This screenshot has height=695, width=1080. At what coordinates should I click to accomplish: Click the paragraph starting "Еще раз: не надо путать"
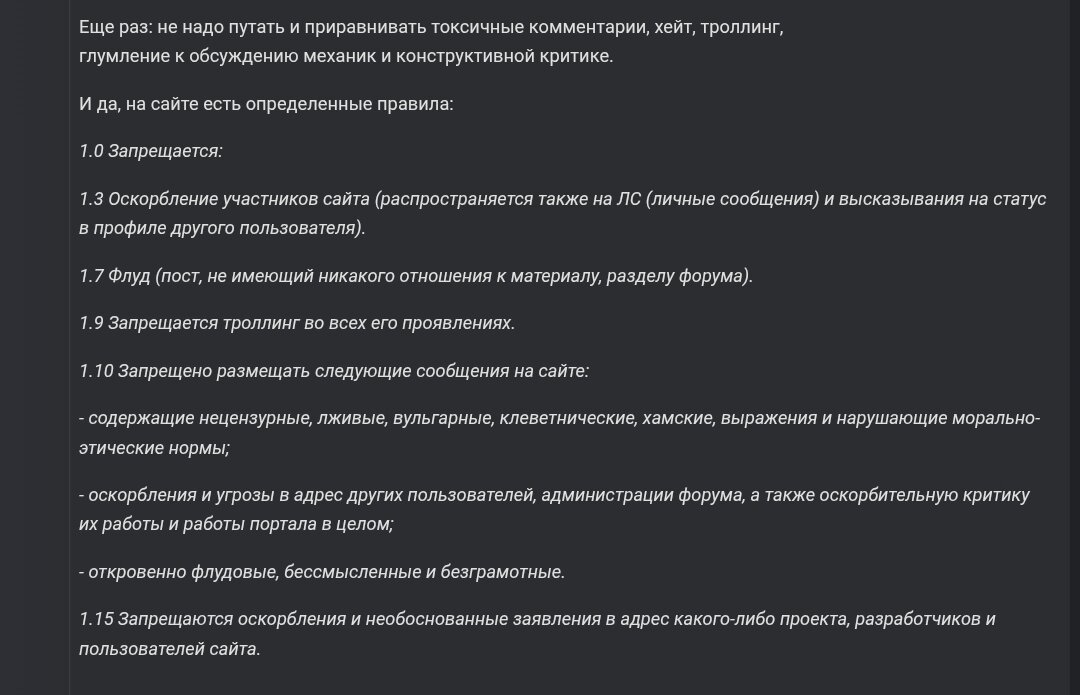tap(431, 41)
